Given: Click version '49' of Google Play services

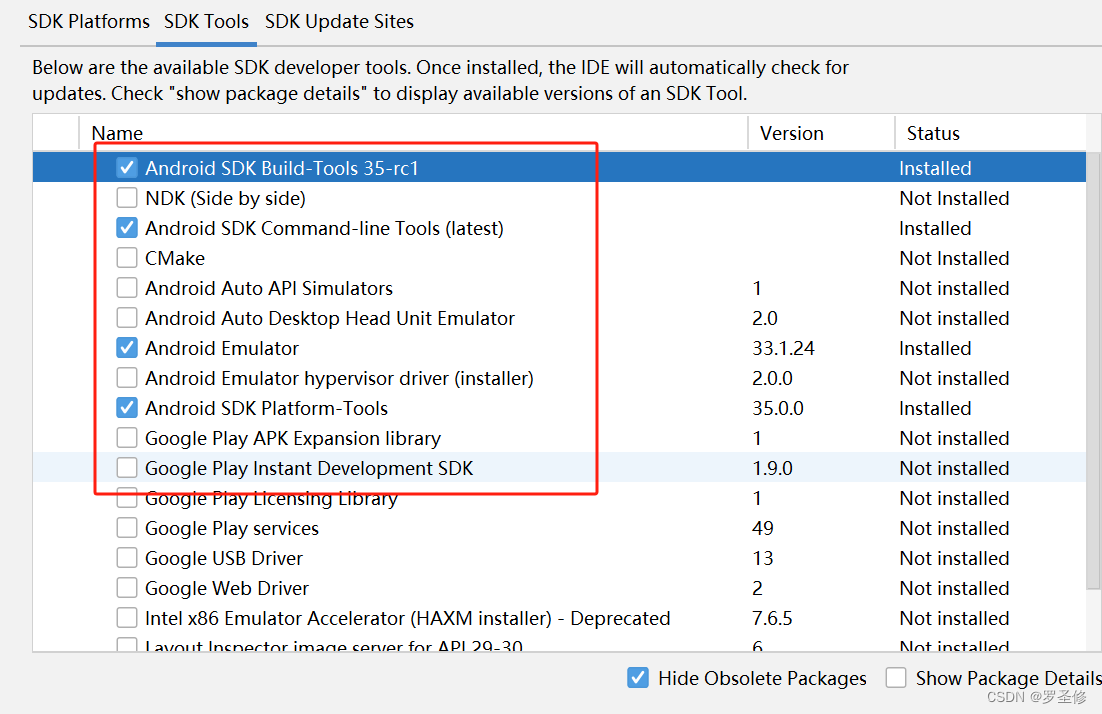Looking at the screenshot, I should click(763, 528).
